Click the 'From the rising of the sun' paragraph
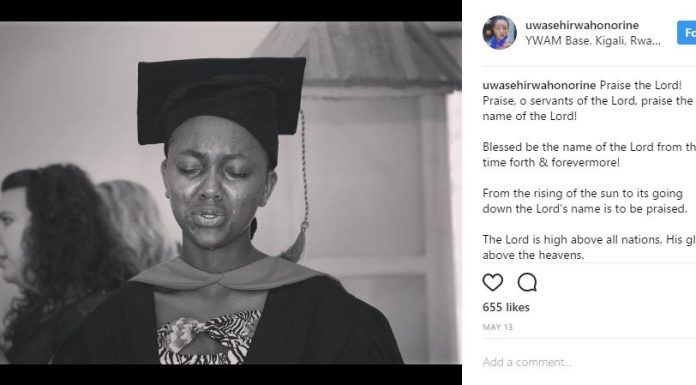This screenshot has width=696, height=385. point(585,201)
